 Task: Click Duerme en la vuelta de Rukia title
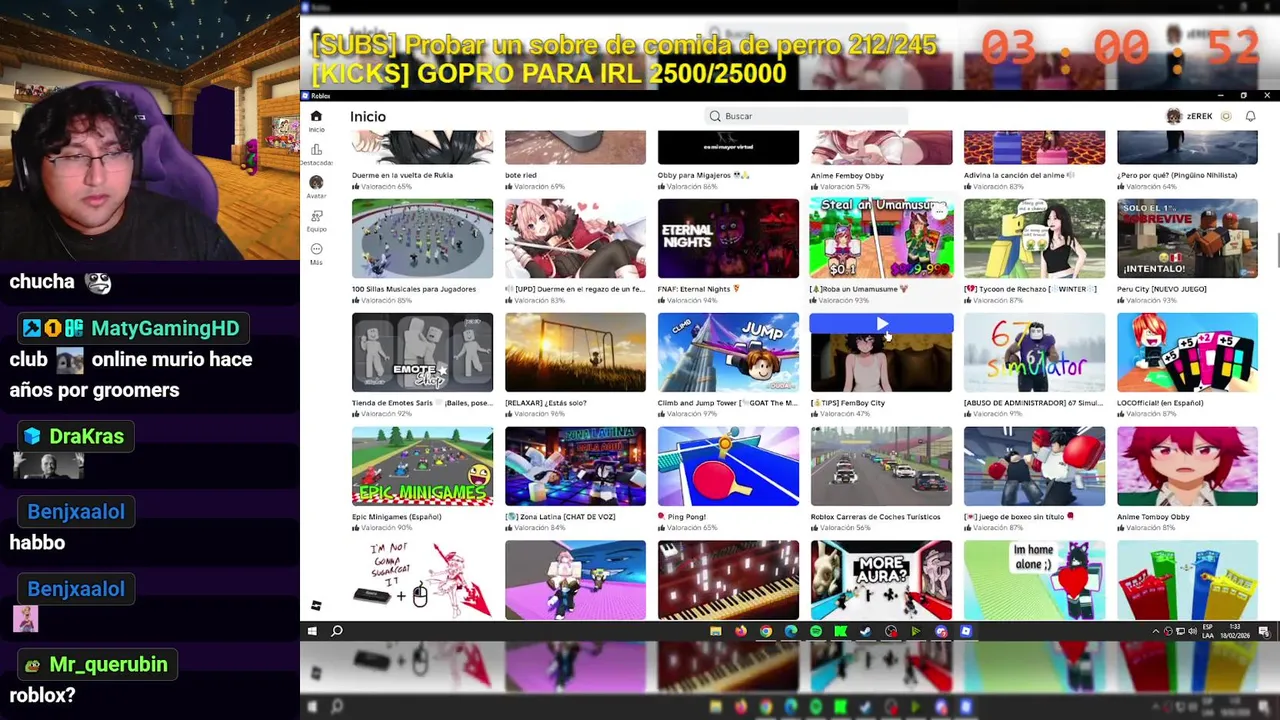point(402,175)
